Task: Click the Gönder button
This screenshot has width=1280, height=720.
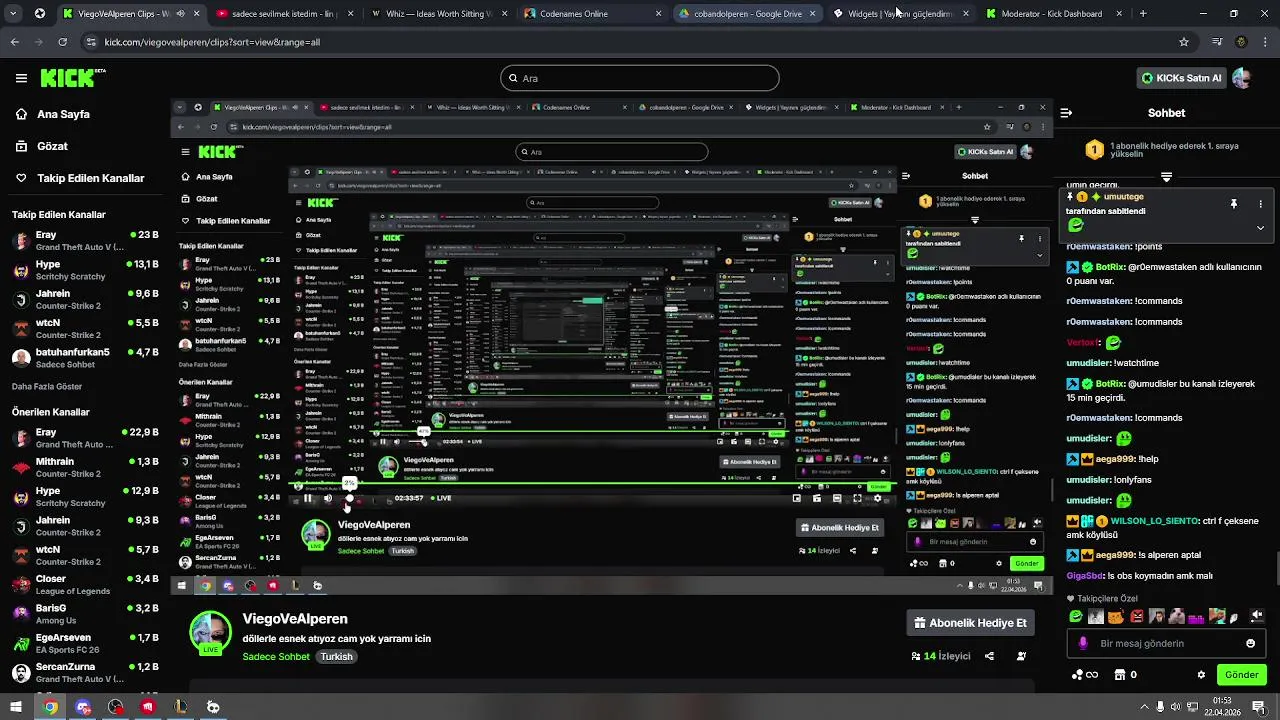Action: pos(1241,675)
